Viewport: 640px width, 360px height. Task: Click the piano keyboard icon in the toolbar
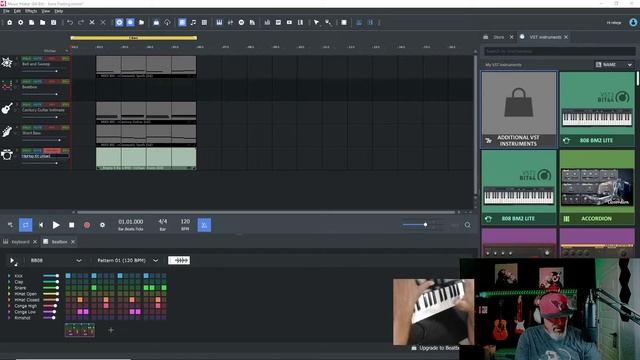pyautogui.click(x=219, y=22)
